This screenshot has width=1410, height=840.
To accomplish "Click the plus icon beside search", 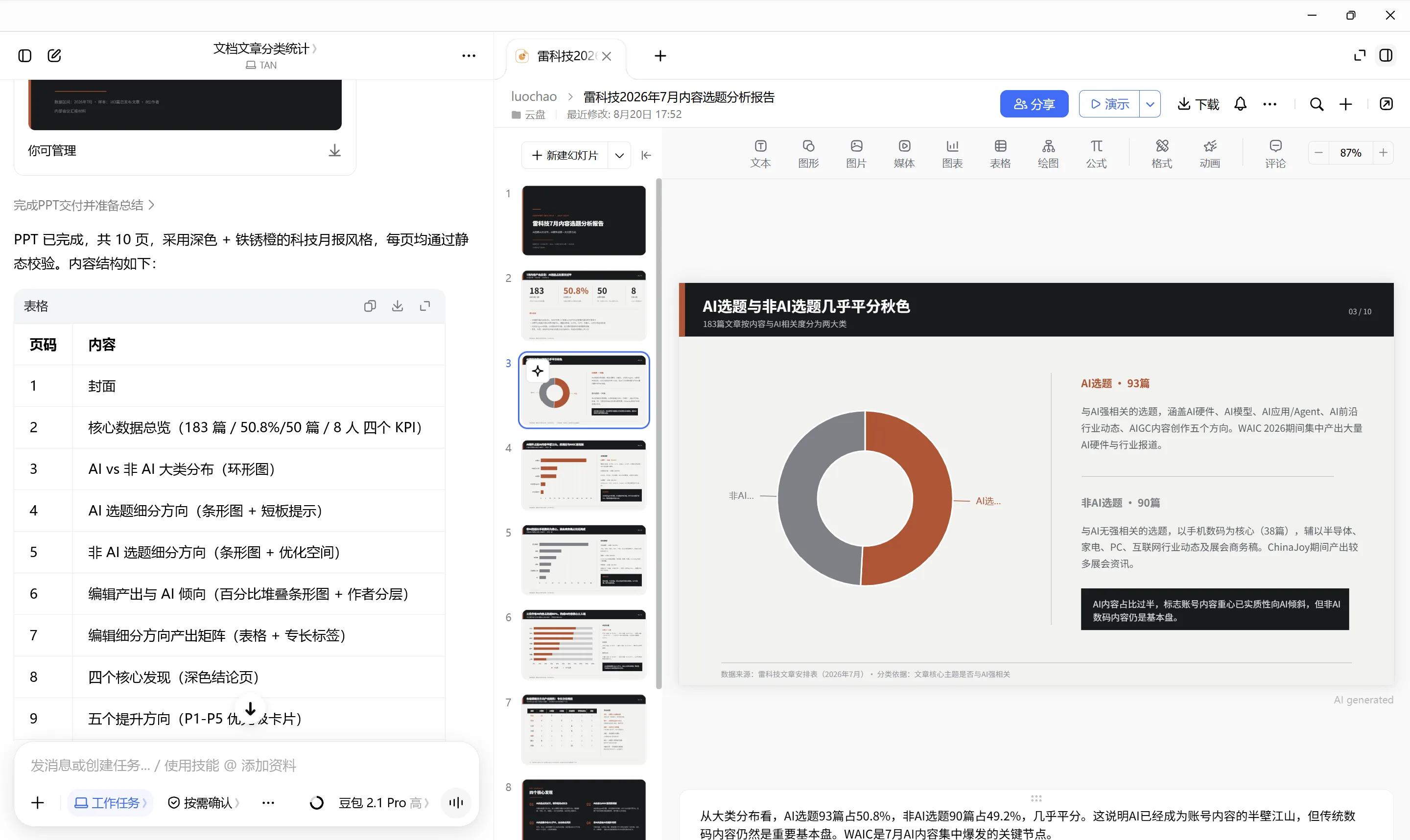I will point(1345,104).
